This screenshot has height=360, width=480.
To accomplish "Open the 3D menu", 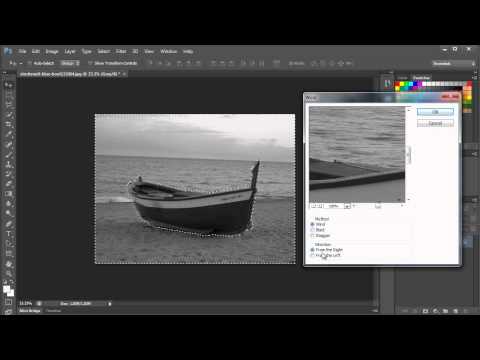I will (135, 51).
